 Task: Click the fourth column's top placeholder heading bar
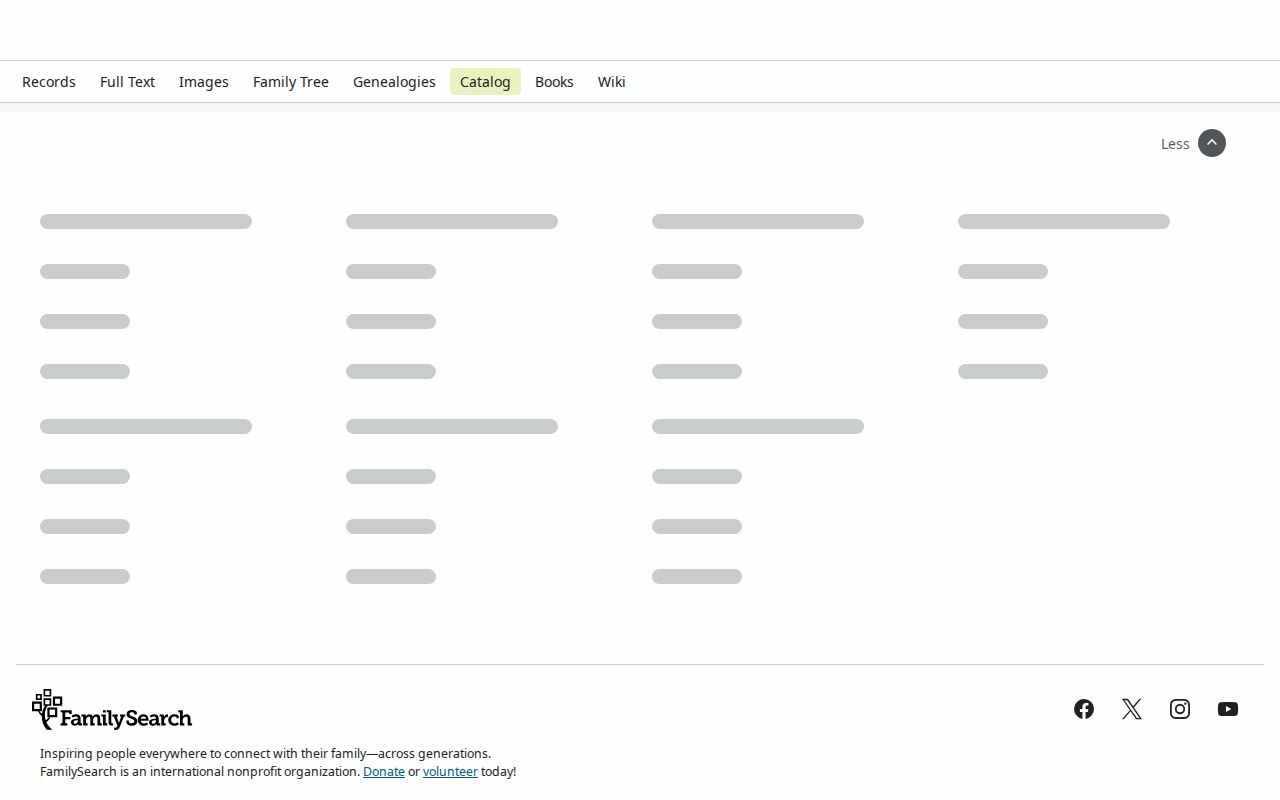pos(1064,221)
